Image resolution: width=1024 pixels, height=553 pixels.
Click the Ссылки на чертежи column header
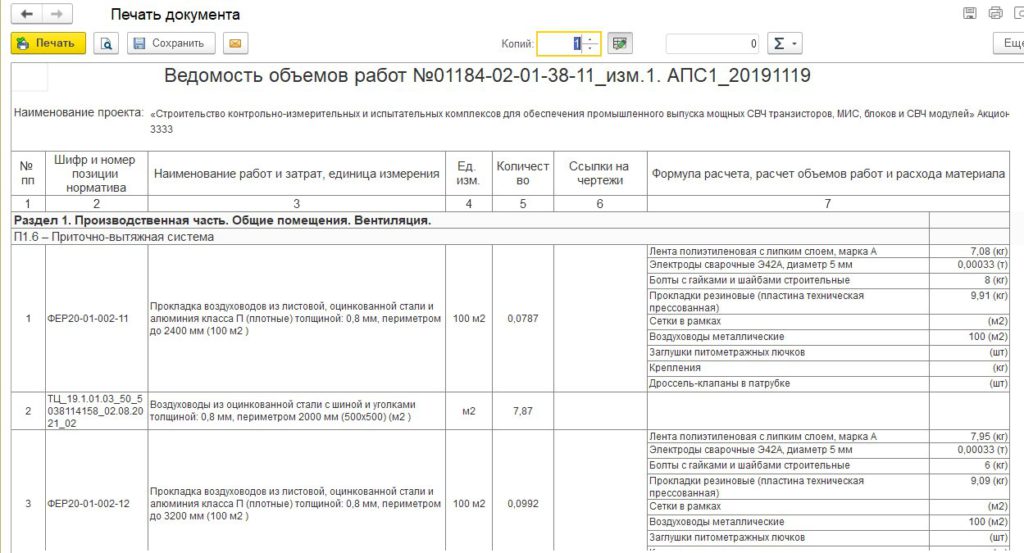click(600, 174)
